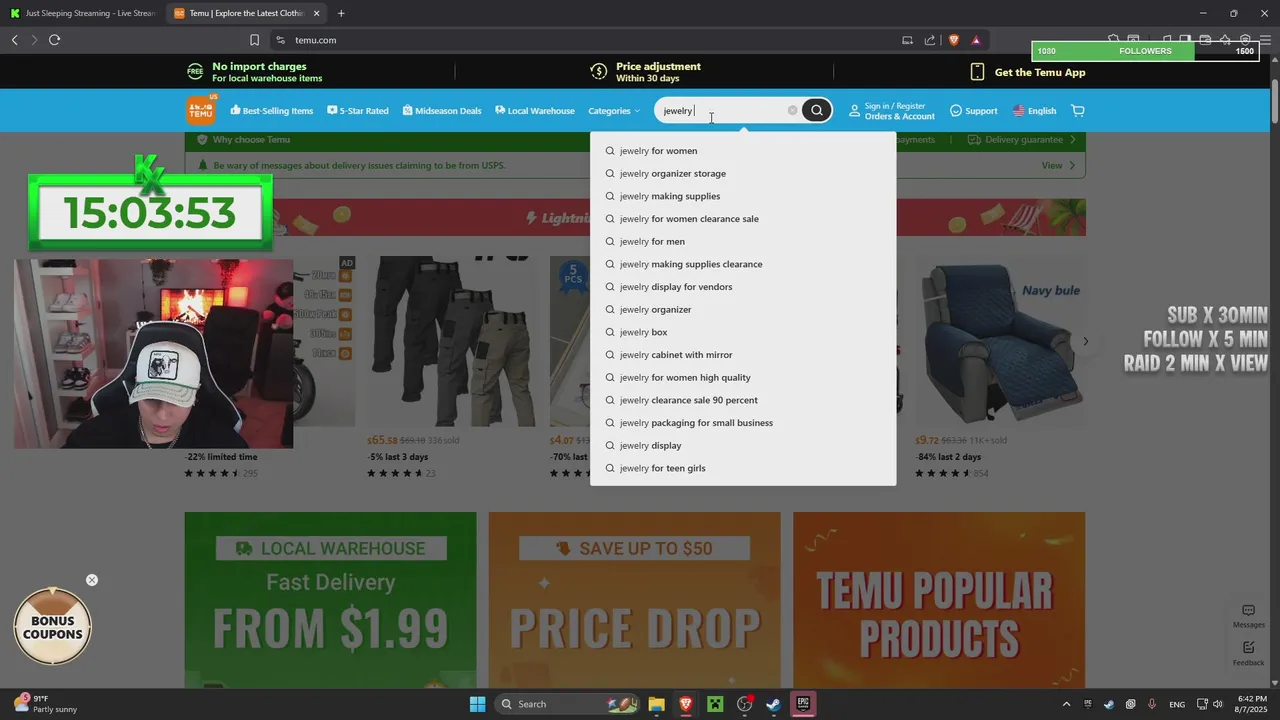Image resolution: width=1280 pixels, height=720 pixels.
Task: Open Brave Shields lion icon
Action: (x=953, y=40)
